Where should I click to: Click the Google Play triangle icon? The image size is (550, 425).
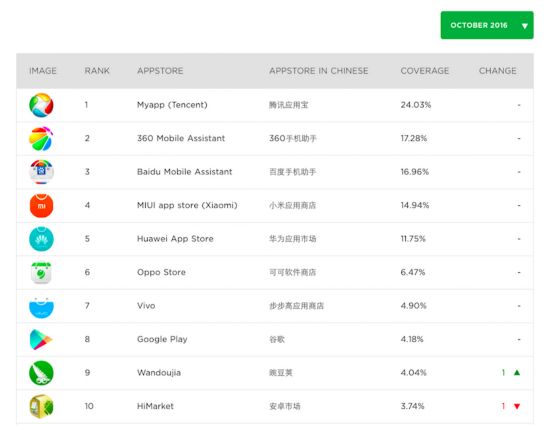(41, 339)
